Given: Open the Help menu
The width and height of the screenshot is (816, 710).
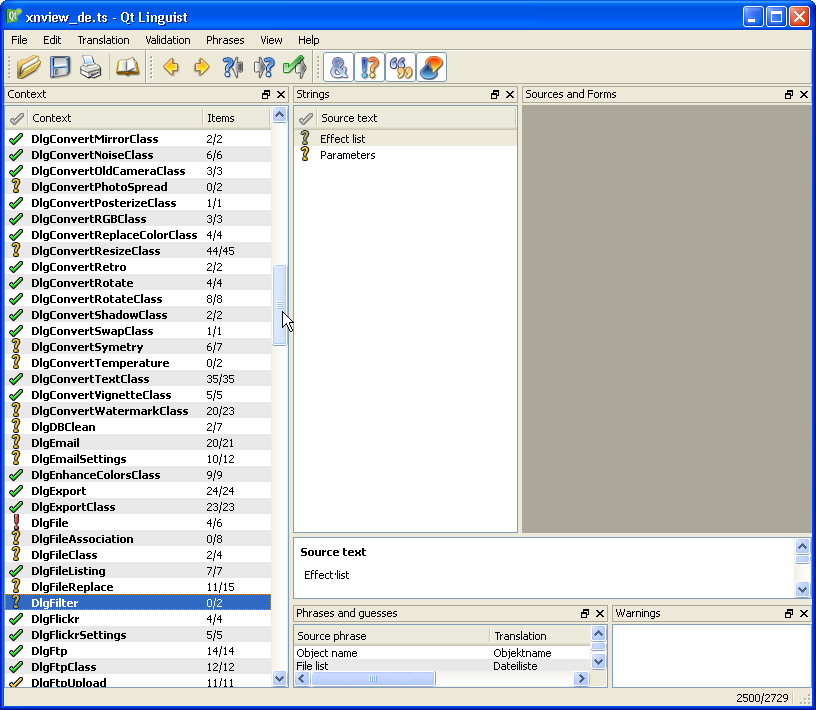Looking at the screenshot, I should (x=309, y=40).
